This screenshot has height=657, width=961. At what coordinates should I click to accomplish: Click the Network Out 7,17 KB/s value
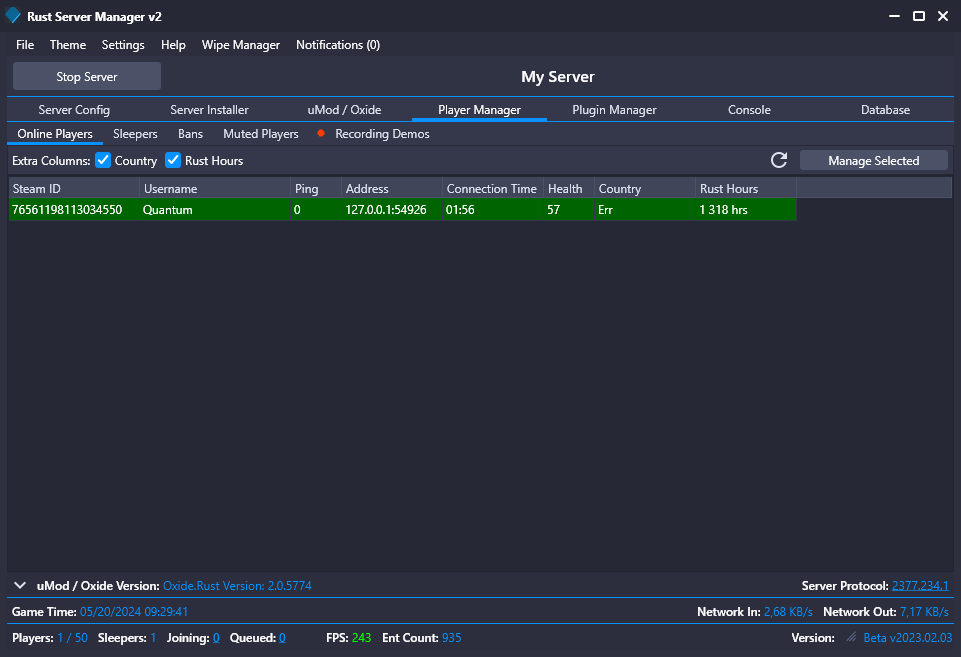924,612
